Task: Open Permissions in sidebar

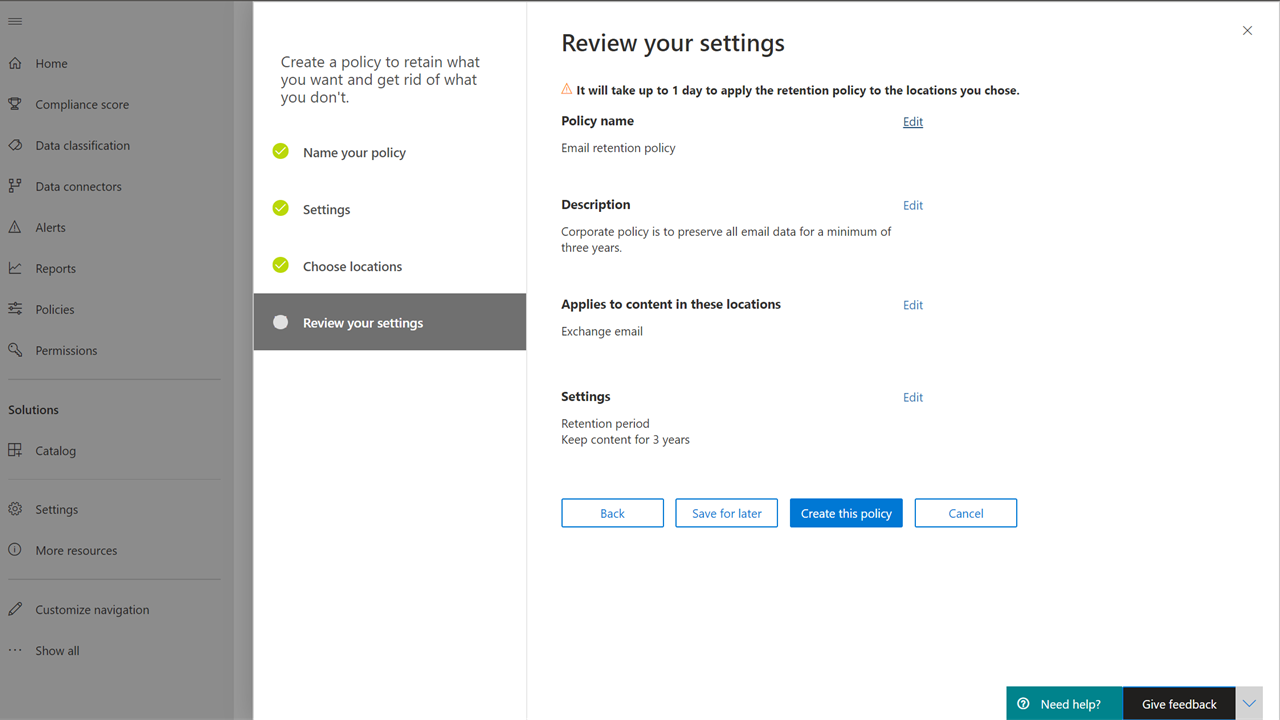Action: (x=66, y=350)
